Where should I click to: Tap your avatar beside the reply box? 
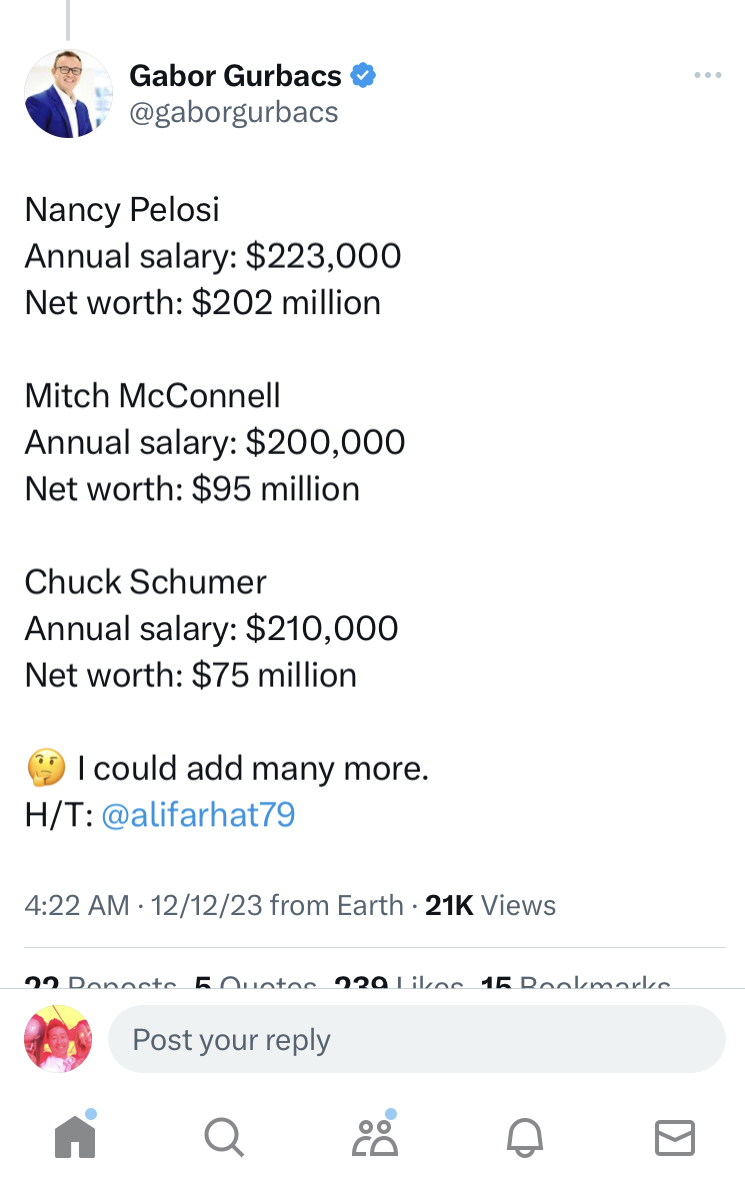click(58, 1039)
